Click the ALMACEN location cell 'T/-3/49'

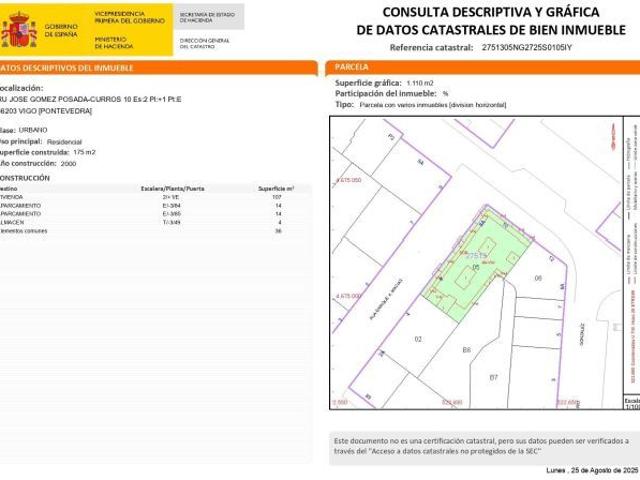point(171,222)
